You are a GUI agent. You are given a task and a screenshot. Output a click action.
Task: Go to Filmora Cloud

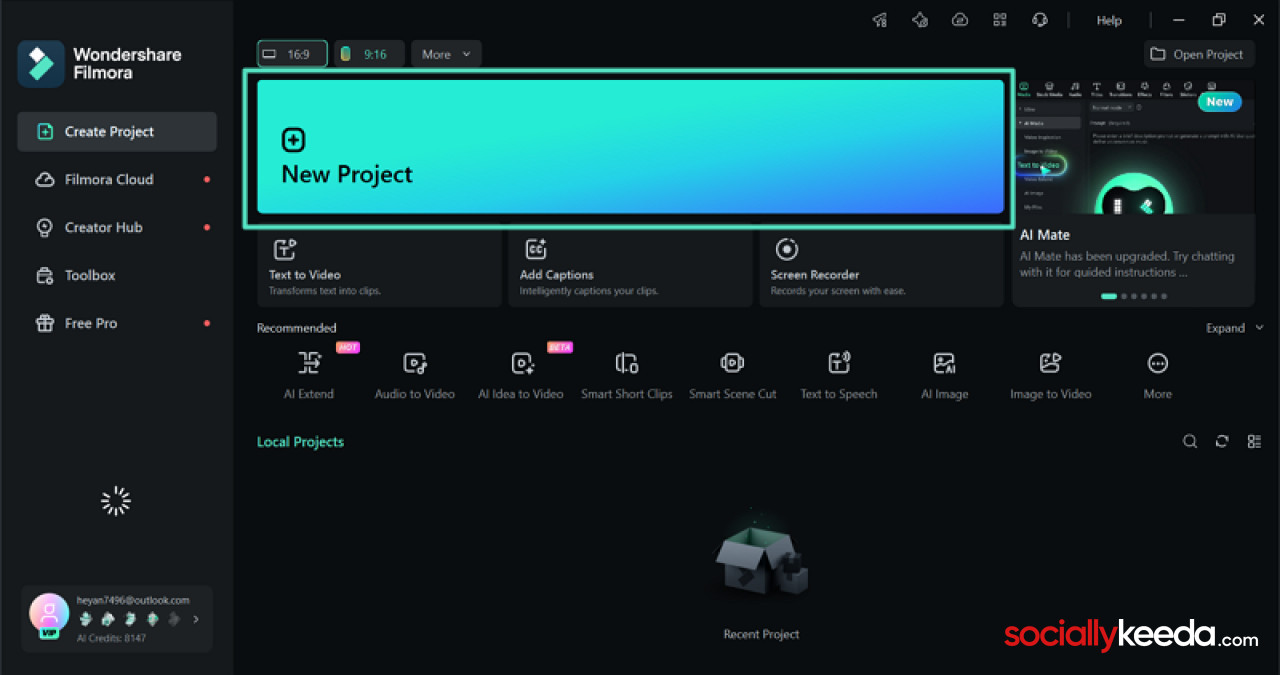coord(117,179)
